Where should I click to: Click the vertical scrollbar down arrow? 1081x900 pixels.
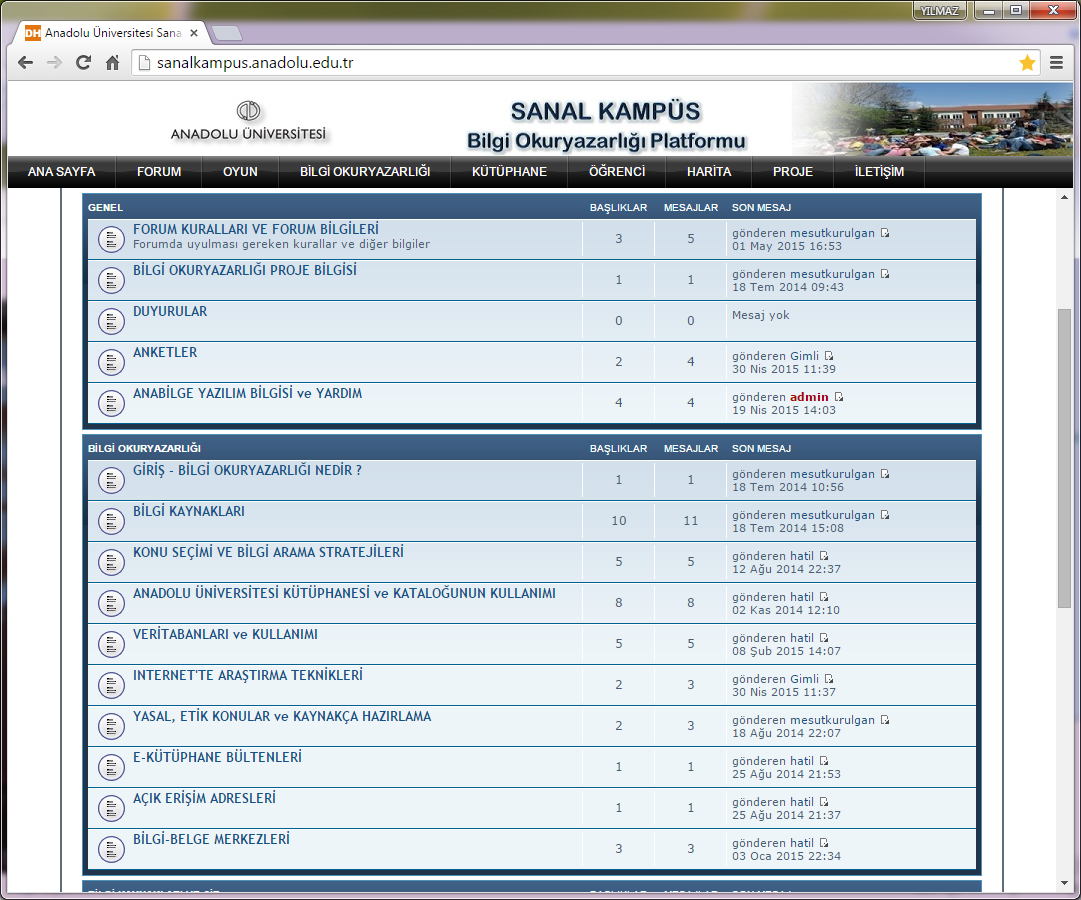pyautogui.click(x=1064, y=883)
